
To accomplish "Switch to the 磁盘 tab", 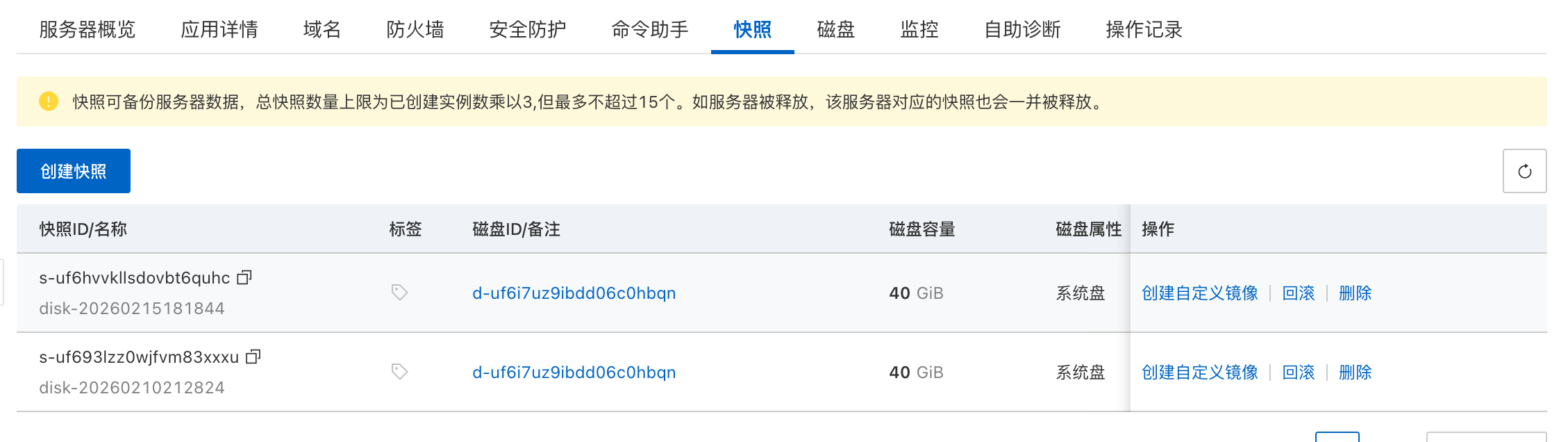I will click(835, 29).
